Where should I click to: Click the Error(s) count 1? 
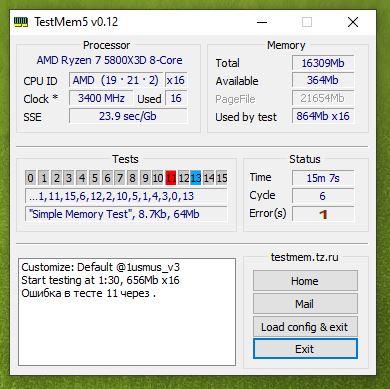(323, 214)
